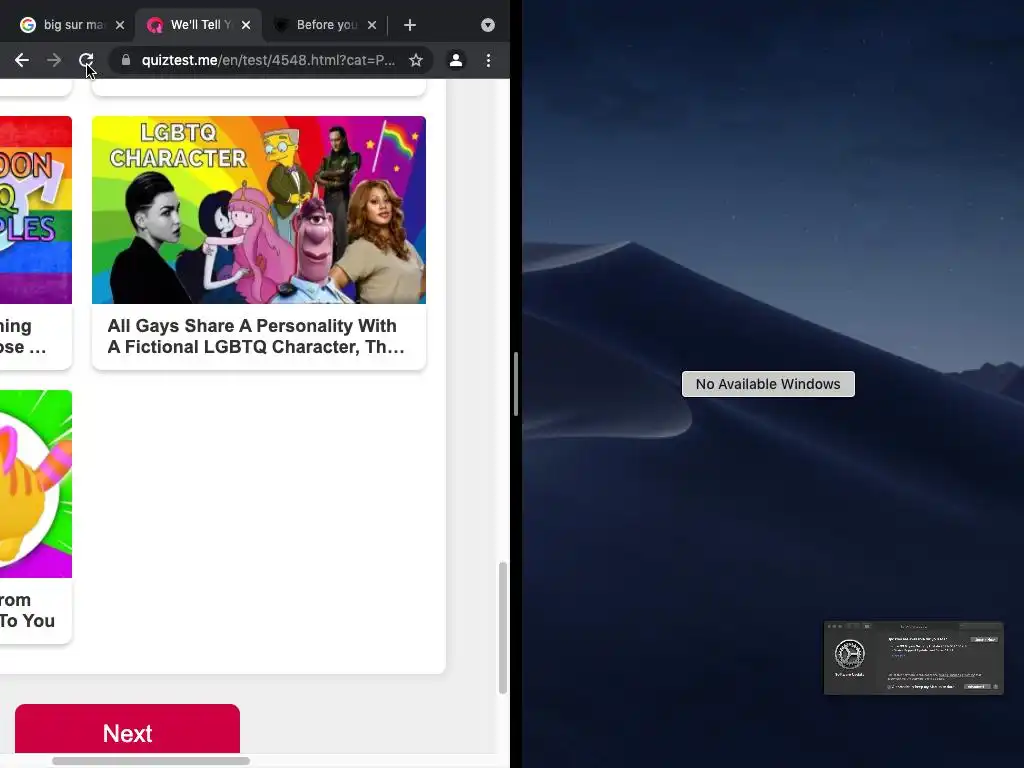Open a new tab with plus

click(x=409, y=25)
